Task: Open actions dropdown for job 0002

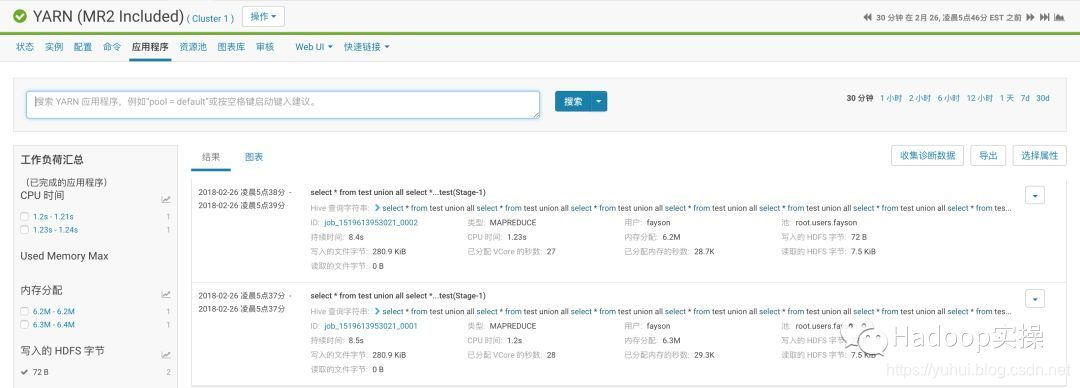Action: point(1035,196)
